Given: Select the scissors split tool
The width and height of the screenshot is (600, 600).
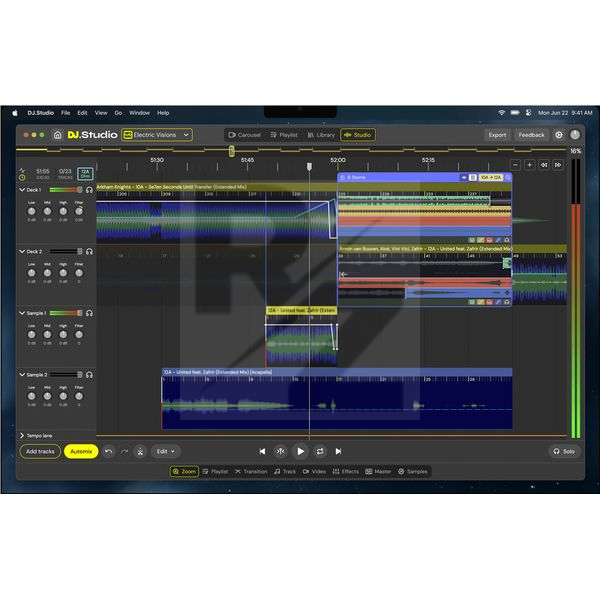Looking at the screenshot, I should (140, 452).
